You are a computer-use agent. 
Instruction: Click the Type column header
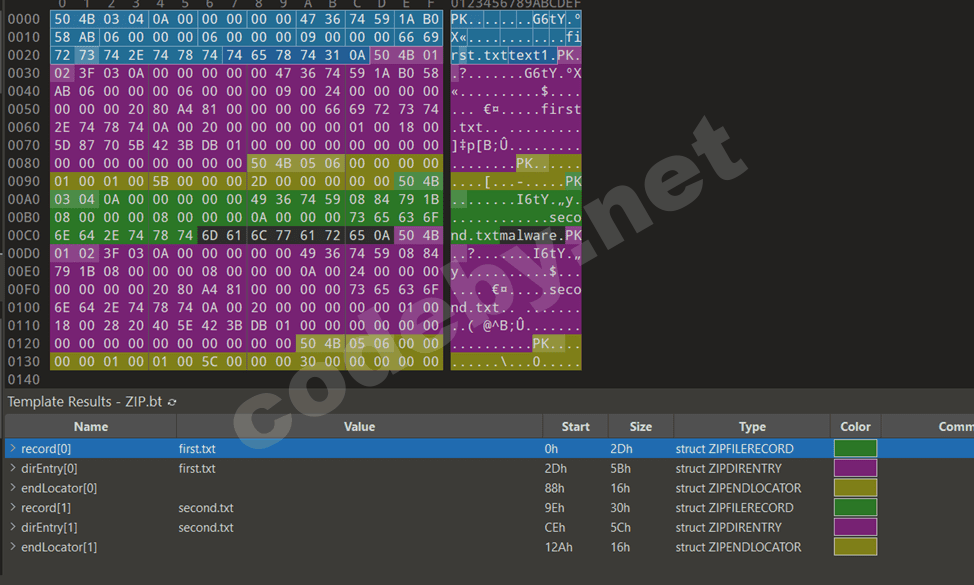[x=752, y=427]
